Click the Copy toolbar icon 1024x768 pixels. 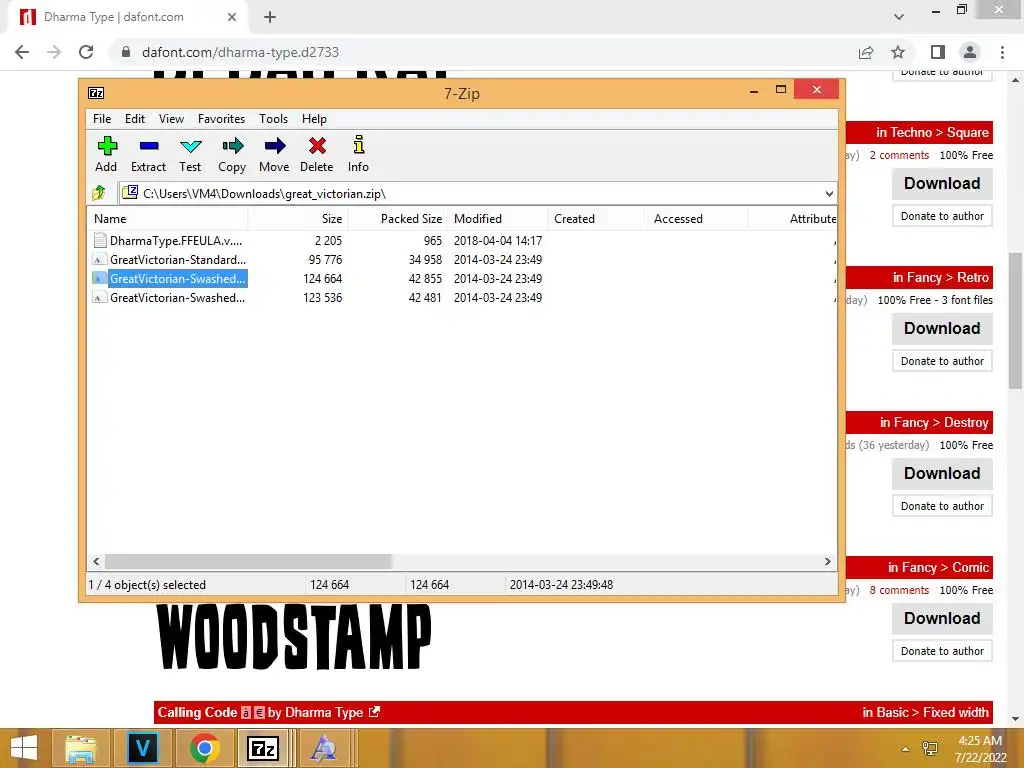click(232, 153)
